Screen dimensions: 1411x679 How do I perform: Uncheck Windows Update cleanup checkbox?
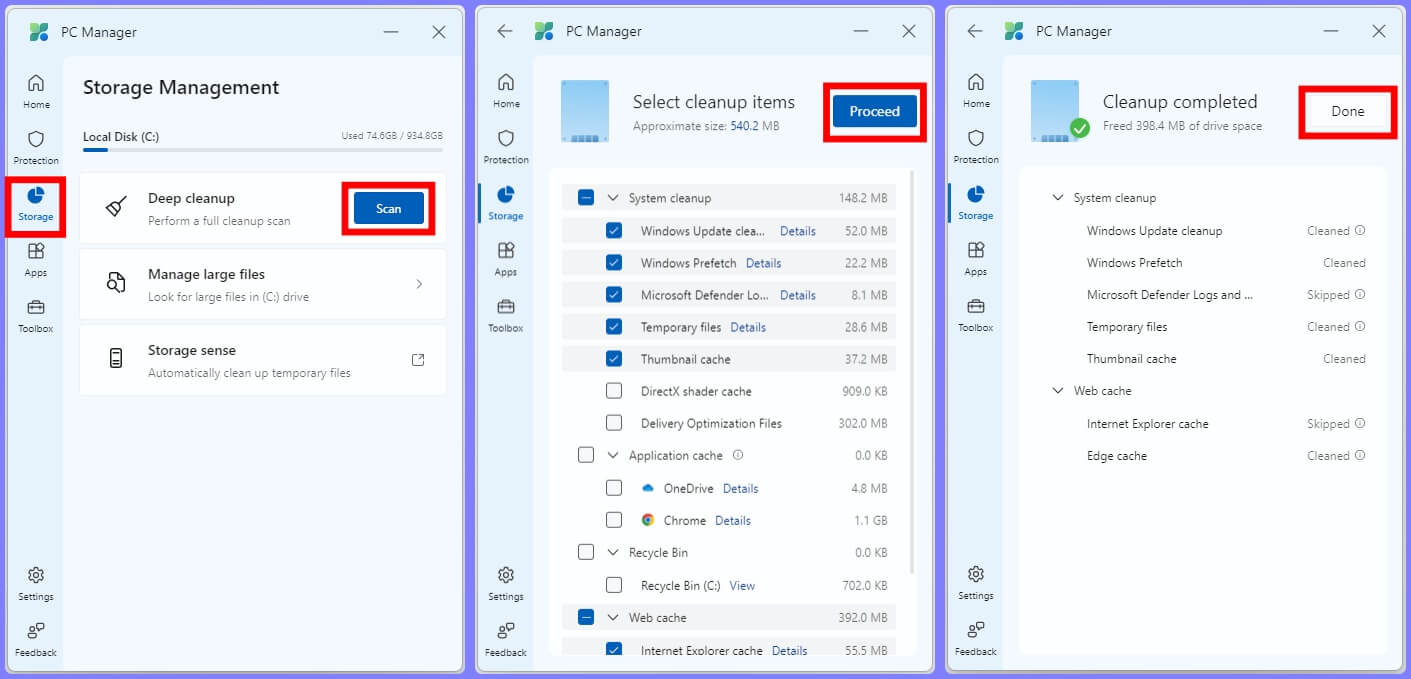point(614,231)
